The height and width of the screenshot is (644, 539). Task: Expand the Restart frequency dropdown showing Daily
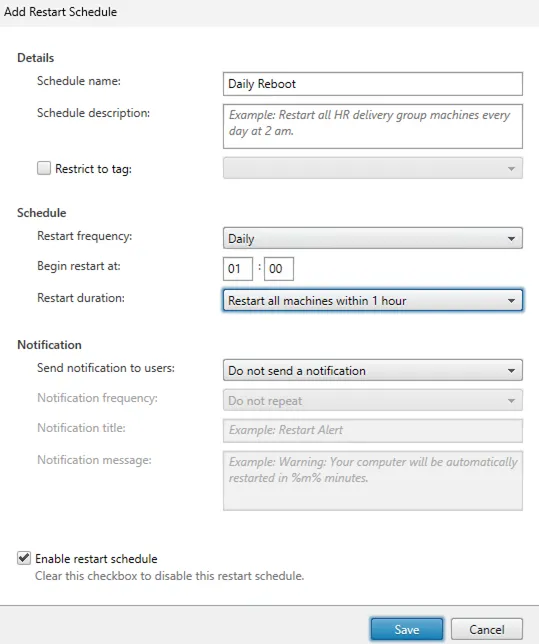[x=373, y=238]
